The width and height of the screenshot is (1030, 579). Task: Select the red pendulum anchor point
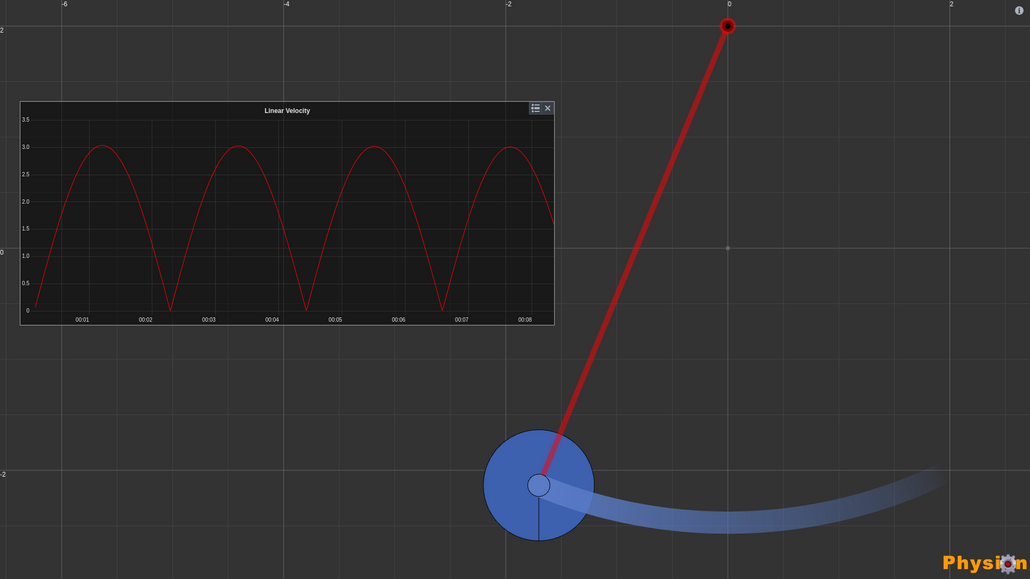tap(727, 26)
